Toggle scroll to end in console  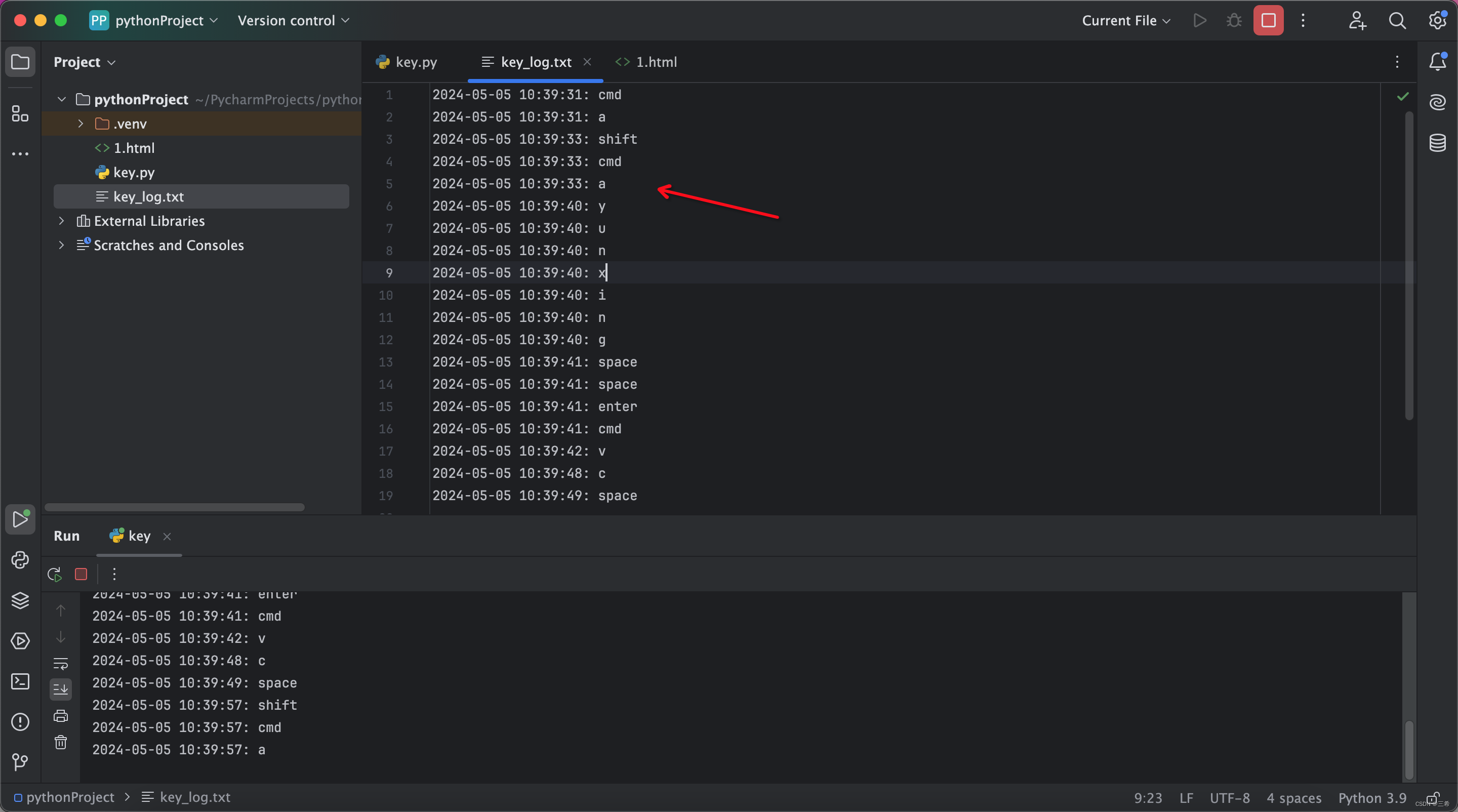tap(61, 689)
